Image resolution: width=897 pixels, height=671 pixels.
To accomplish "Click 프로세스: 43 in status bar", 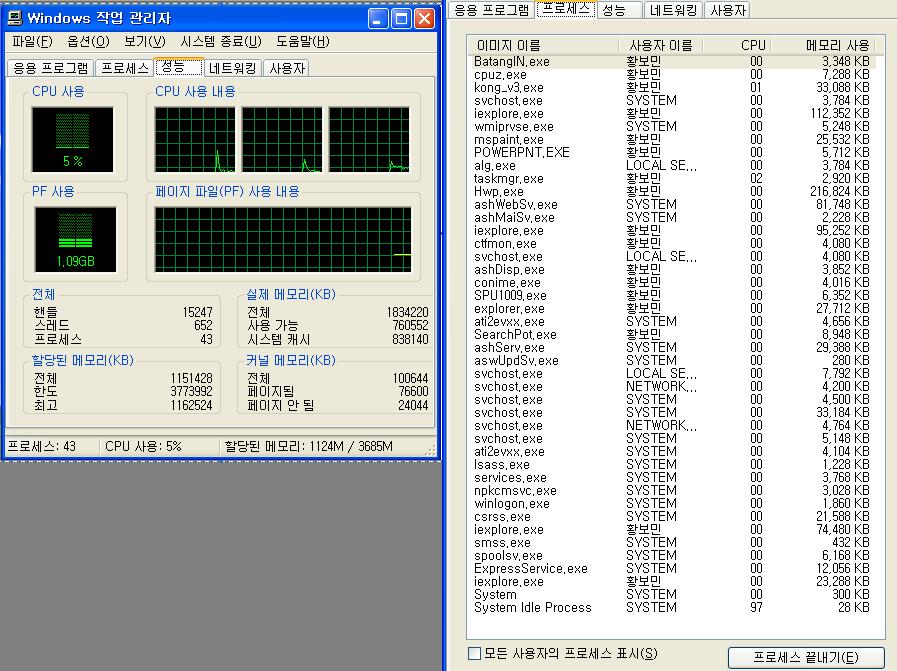I will (41, 446).
